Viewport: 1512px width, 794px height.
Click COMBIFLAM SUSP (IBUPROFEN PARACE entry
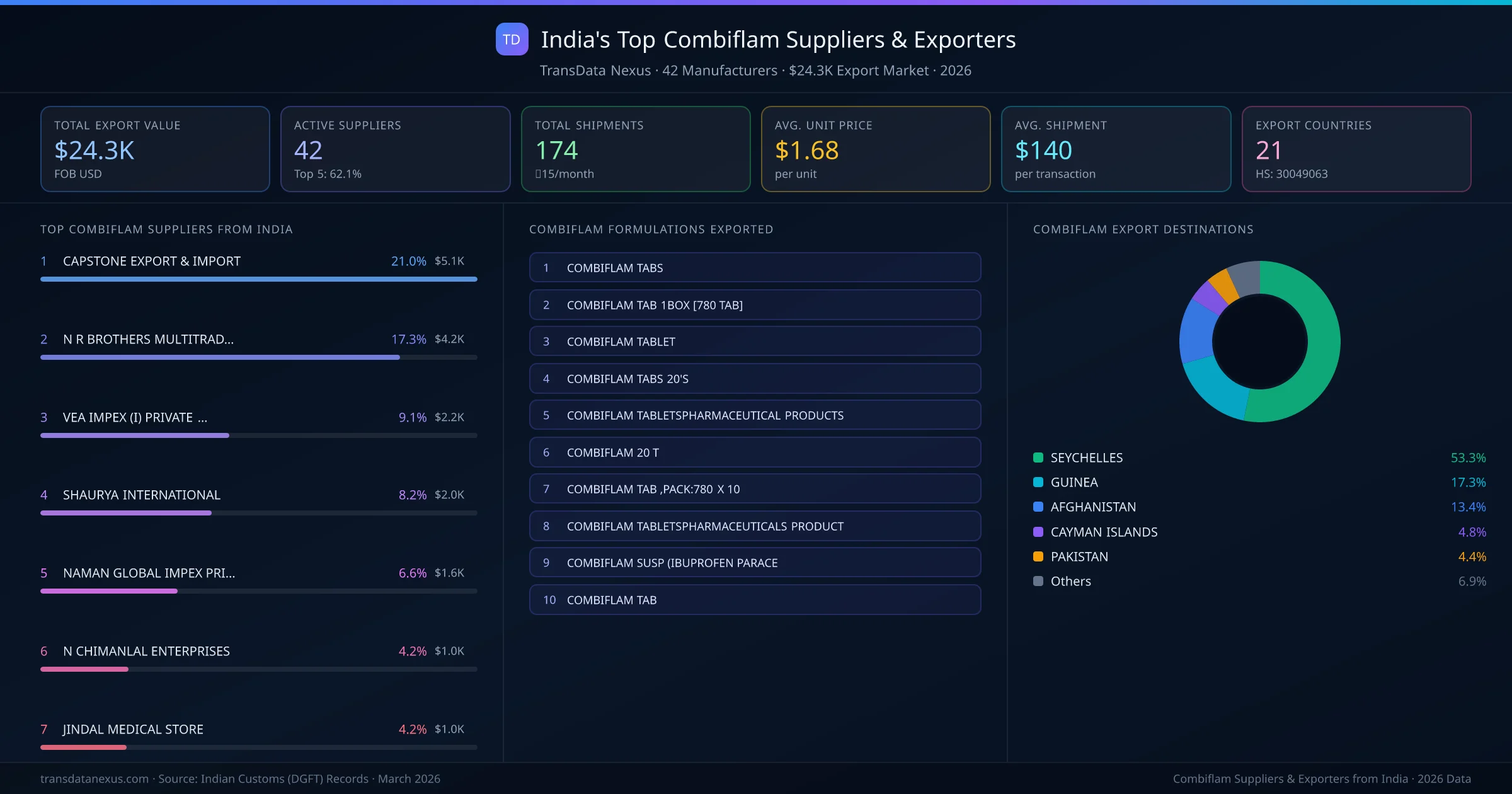pyautogui.click(x=755, y=563)
